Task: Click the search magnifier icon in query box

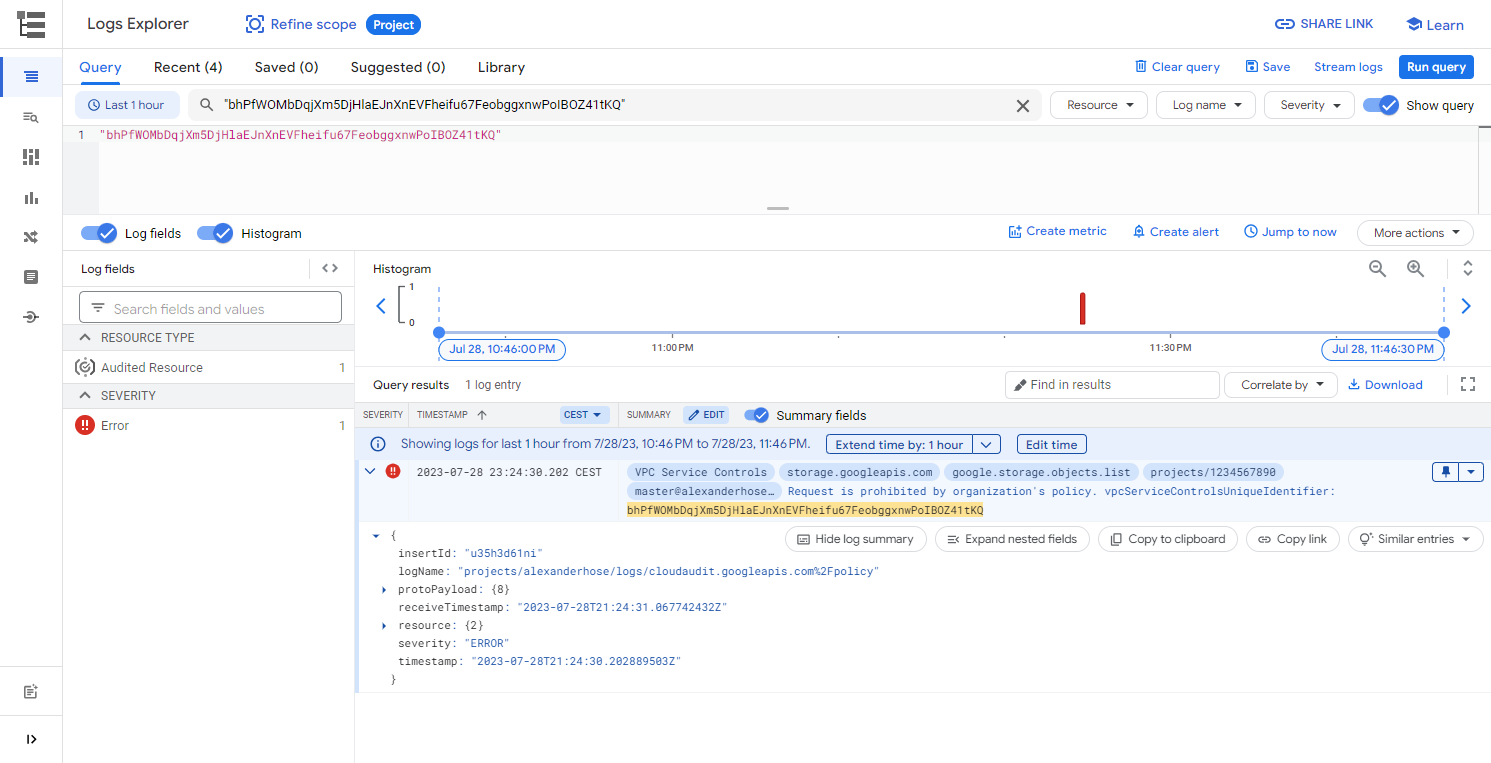Action: pos(207,105)
